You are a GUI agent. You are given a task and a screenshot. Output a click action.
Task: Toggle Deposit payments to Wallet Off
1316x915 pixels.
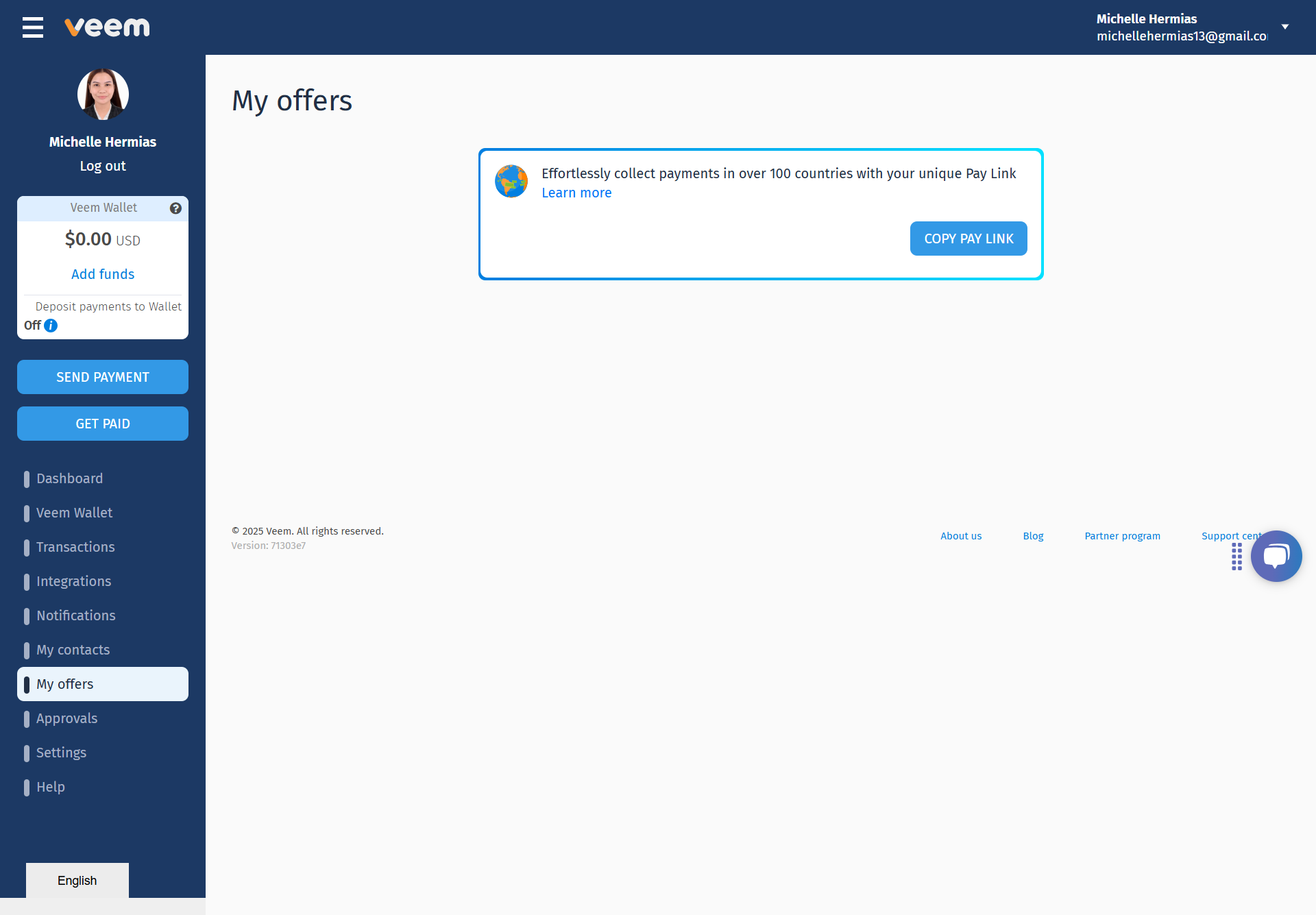(x=32, y=326)
